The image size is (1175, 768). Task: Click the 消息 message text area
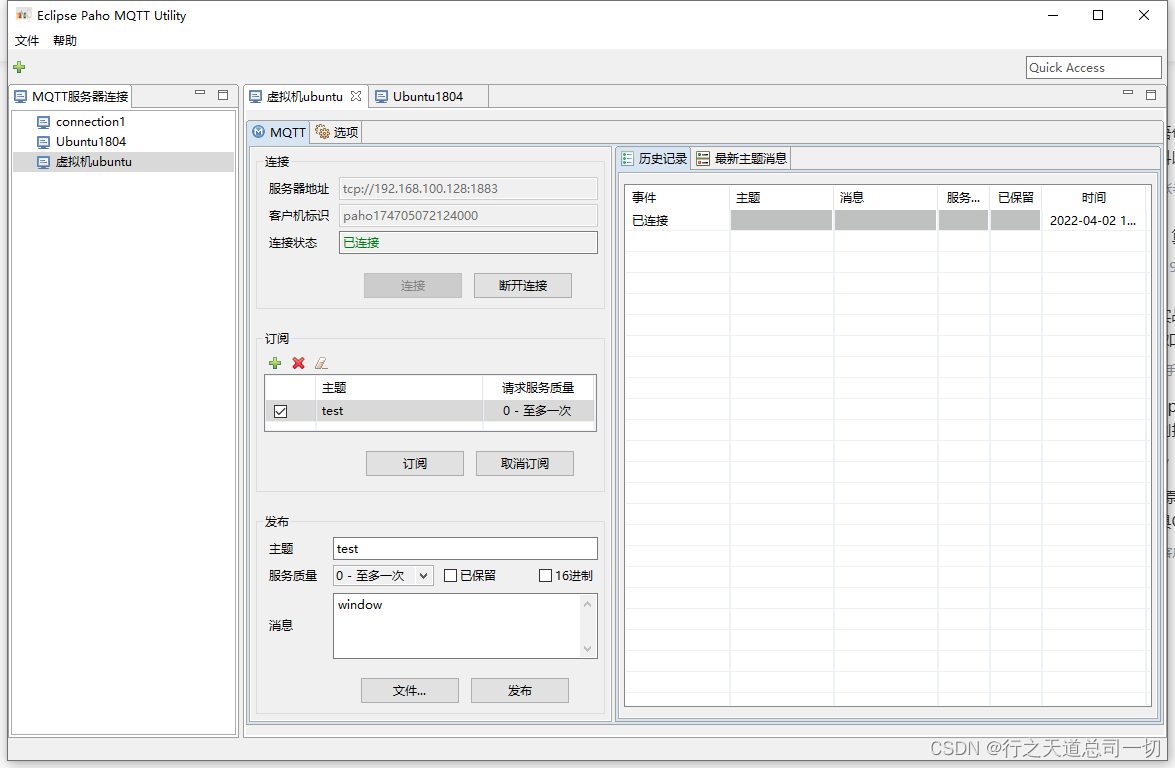coord(457,626)
